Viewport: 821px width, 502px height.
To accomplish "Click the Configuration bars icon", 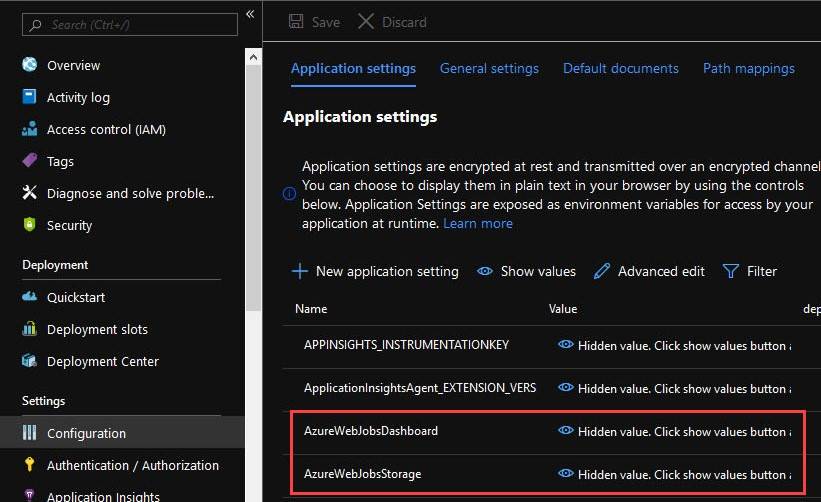I will pos(30,432).
